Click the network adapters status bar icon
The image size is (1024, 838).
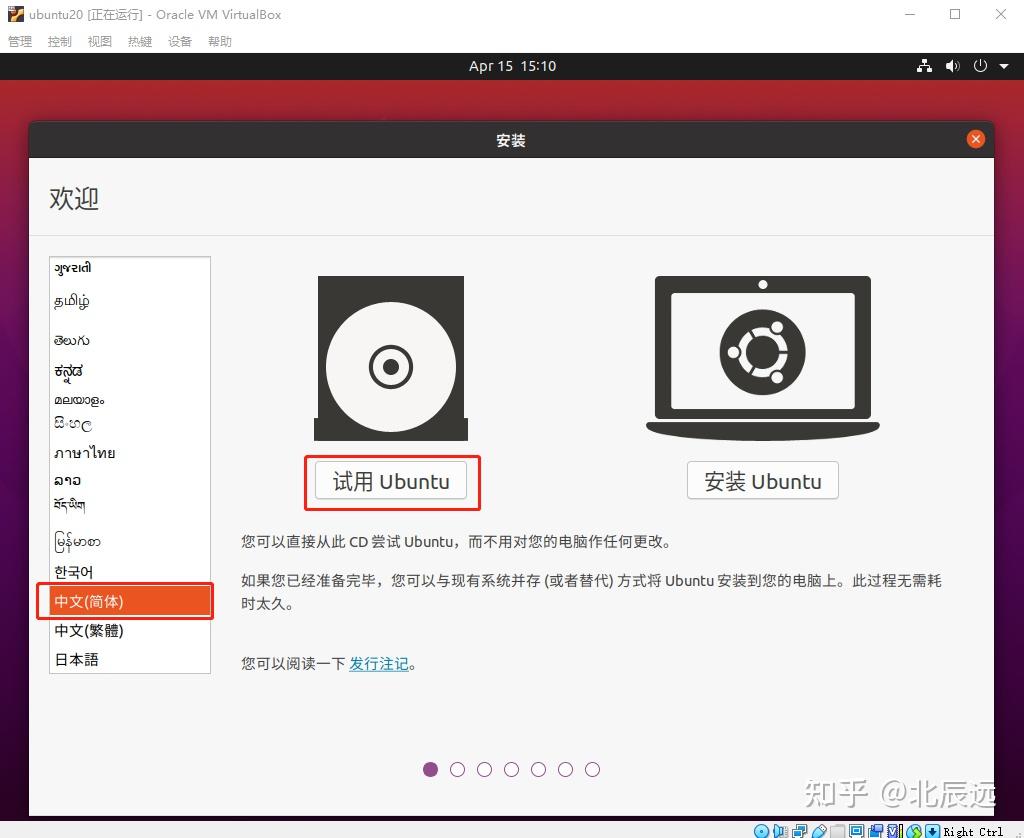click(x=799, y=831)
